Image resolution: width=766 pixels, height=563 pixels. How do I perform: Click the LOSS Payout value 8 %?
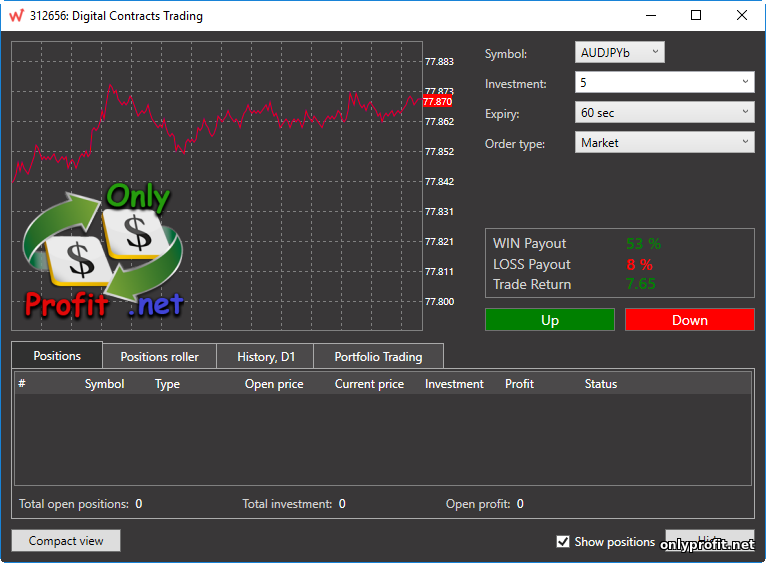(639, 264)
